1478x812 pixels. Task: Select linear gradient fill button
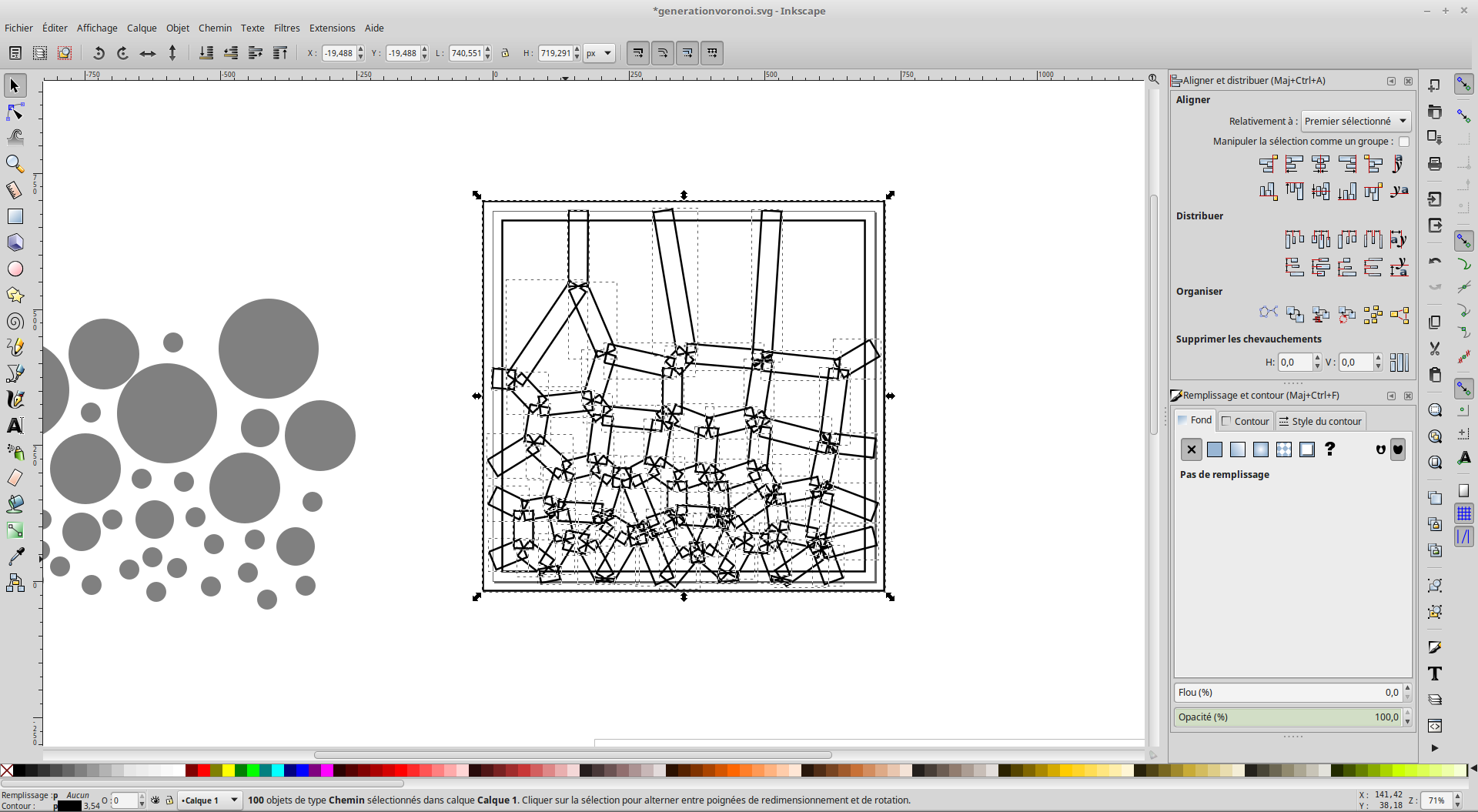(1238, 449)
